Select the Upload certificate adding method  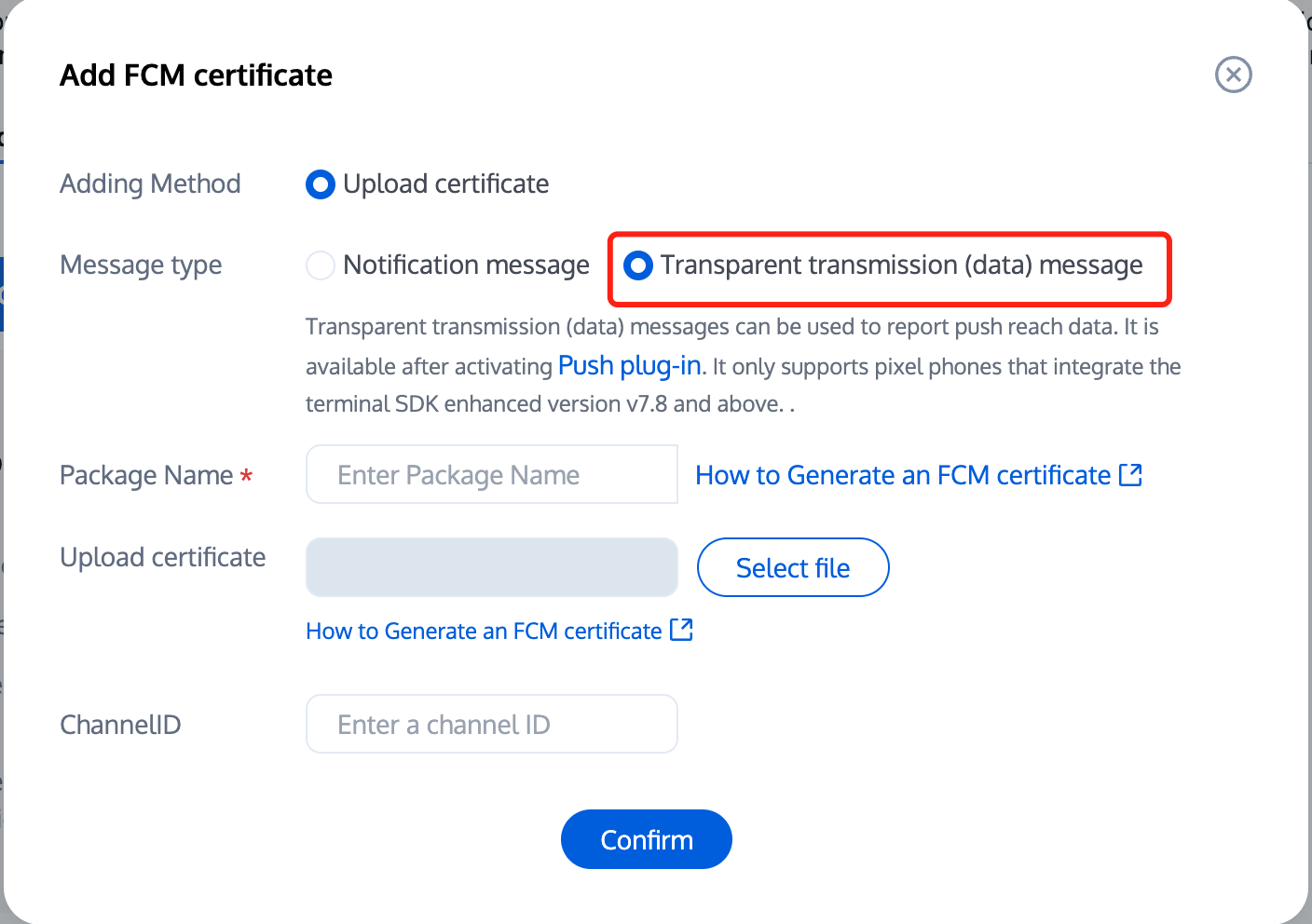pos(321,184)
